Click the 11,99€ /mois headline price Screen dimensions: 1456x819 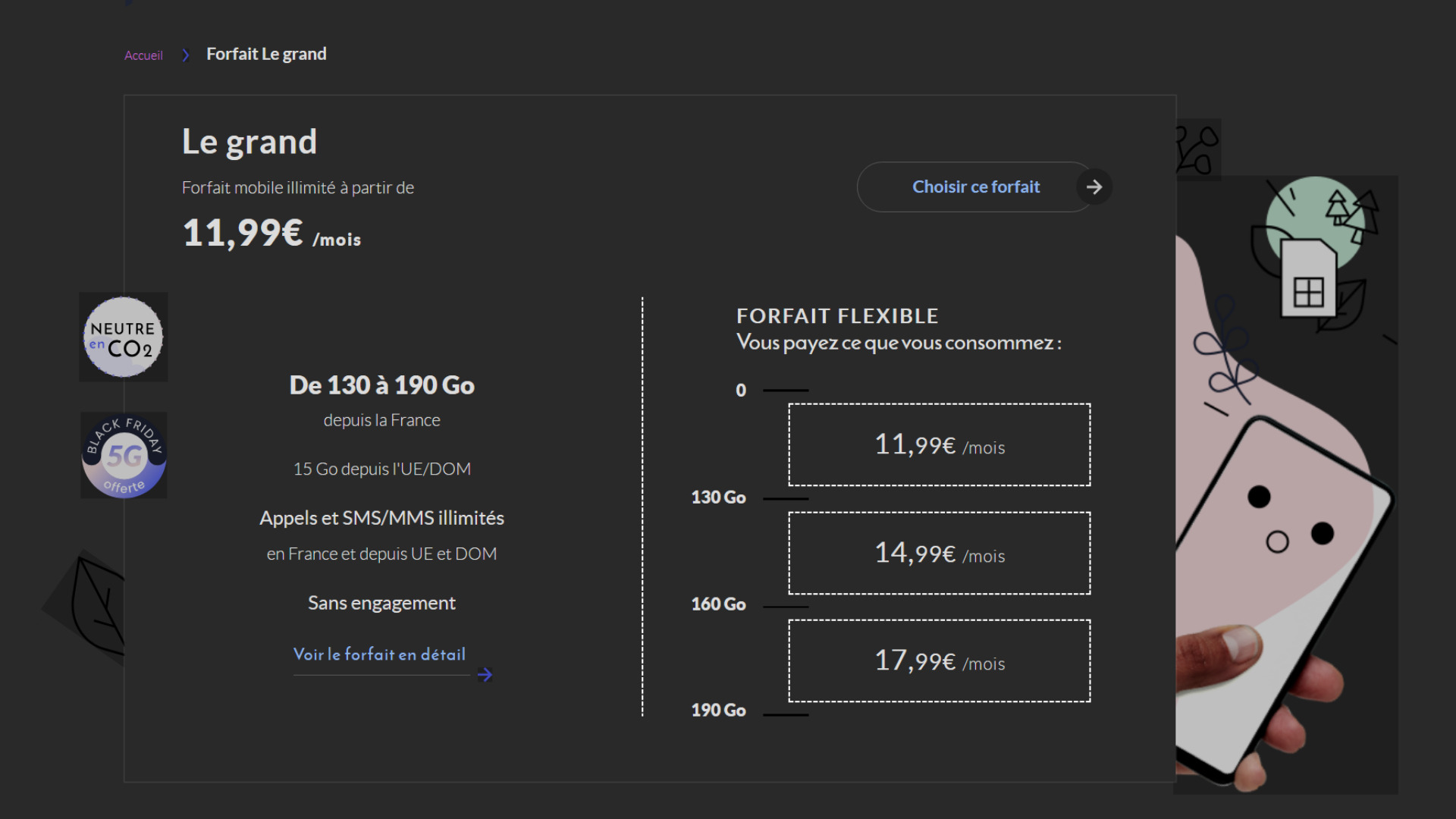coord(271,233)
